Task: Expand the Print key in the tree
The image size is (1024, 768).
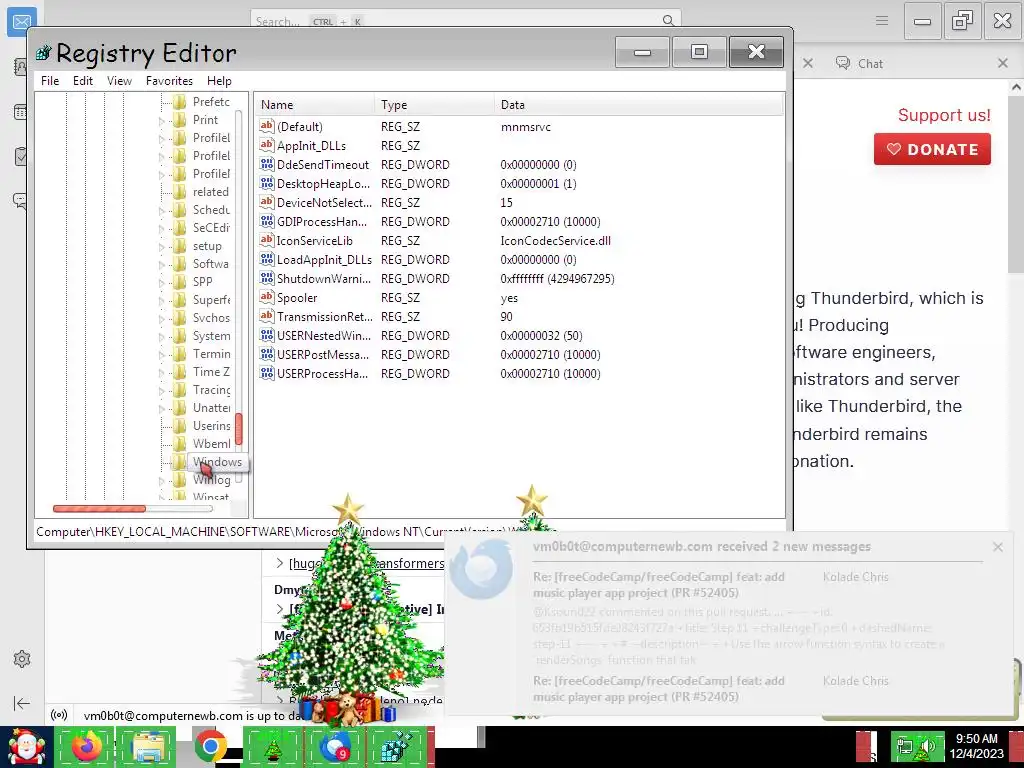Action: [x=162, y=121]
